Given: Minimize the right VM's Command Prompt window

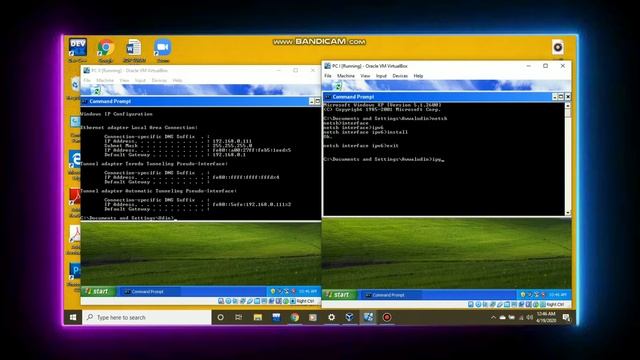Looking at the screenshot, I should pos(554,97).
